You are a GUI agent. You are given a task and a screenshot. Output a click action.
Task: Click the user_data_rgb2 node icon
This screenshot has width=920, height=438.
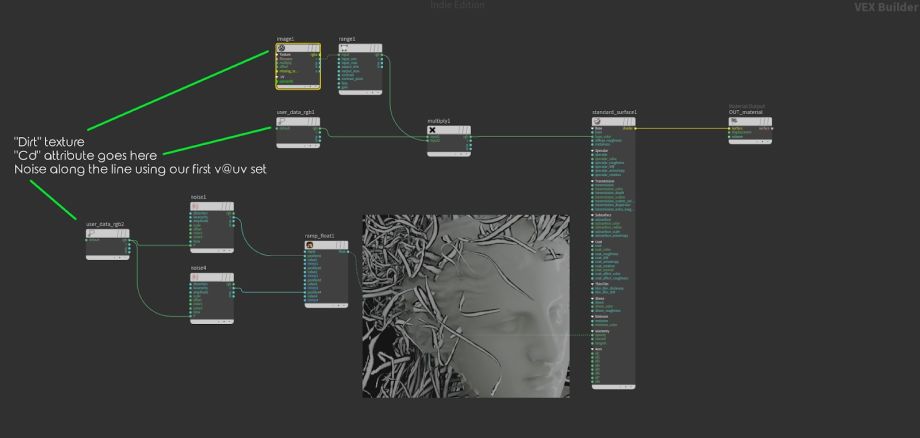tap(92, 234)
